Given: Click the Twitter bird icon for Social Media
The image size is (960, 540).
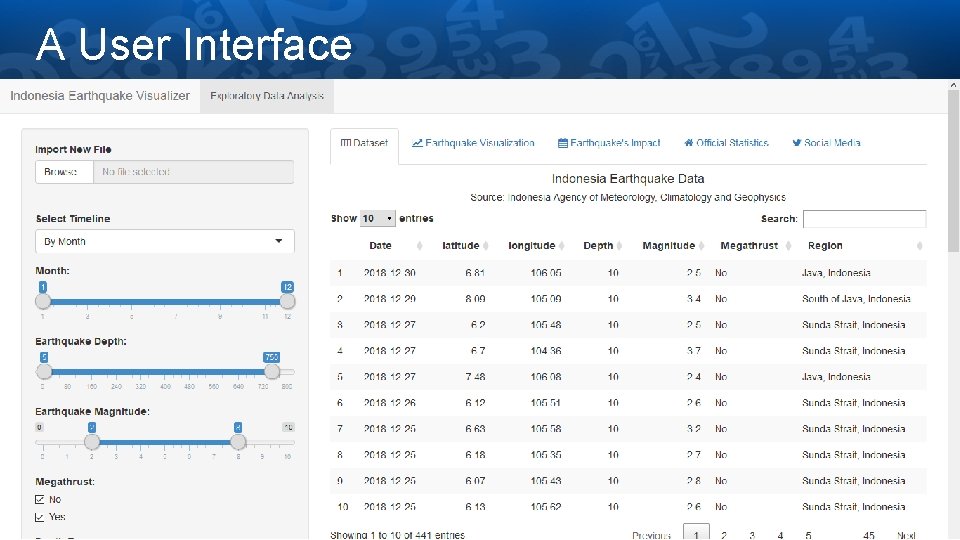Looking at the screenshot, I should [797, 143].
